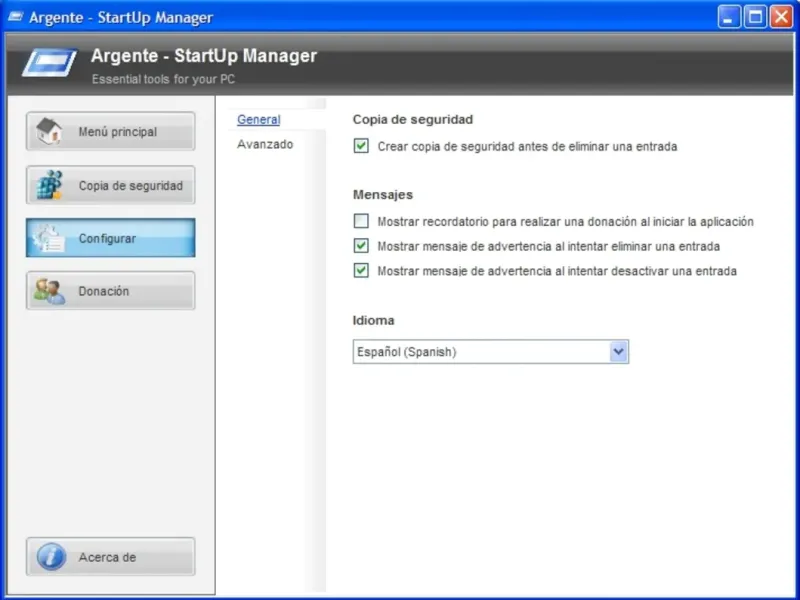Click the Español (Spanish) combo box field
This screenshot has height=600, width=800.
coord(490,352)
